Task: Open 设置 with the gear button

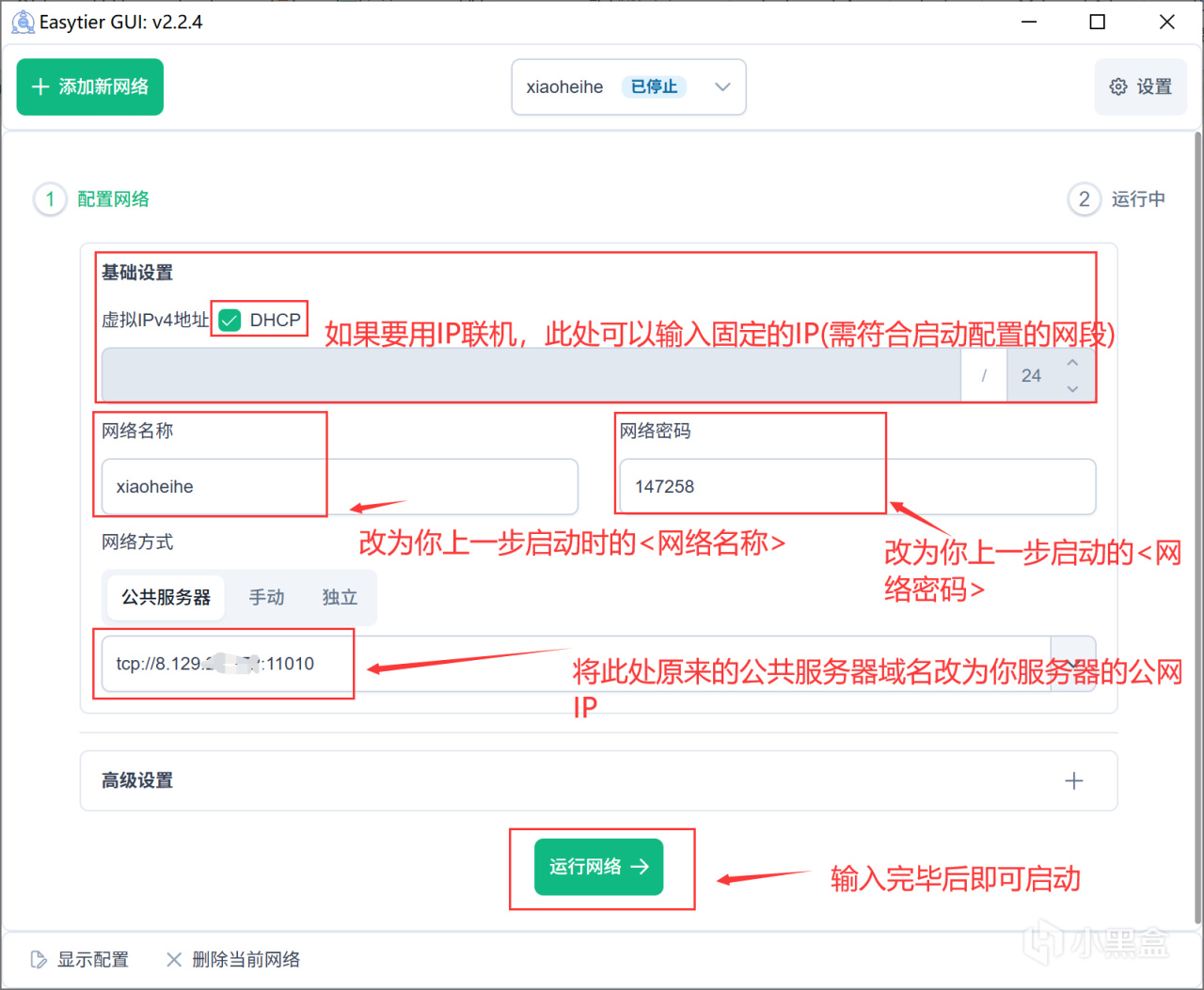Action: (1141, 86)
